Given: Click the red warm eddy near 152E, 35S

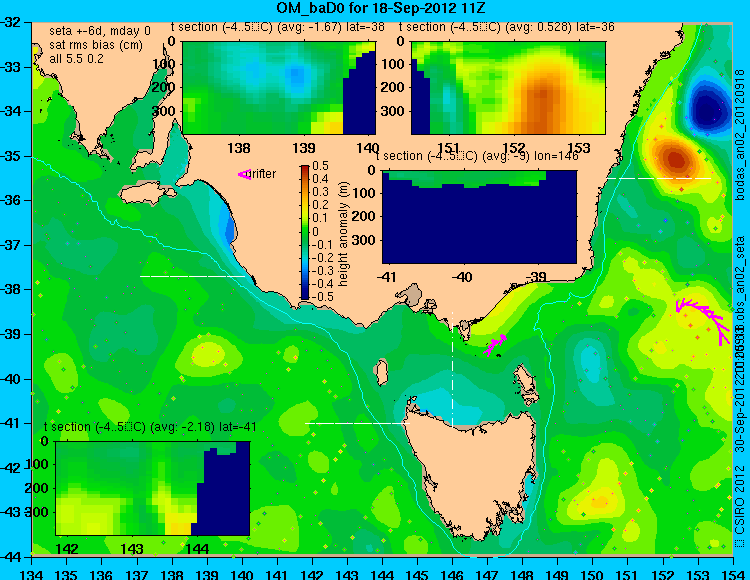Looking at the screenshot, I should click(675, 159).
